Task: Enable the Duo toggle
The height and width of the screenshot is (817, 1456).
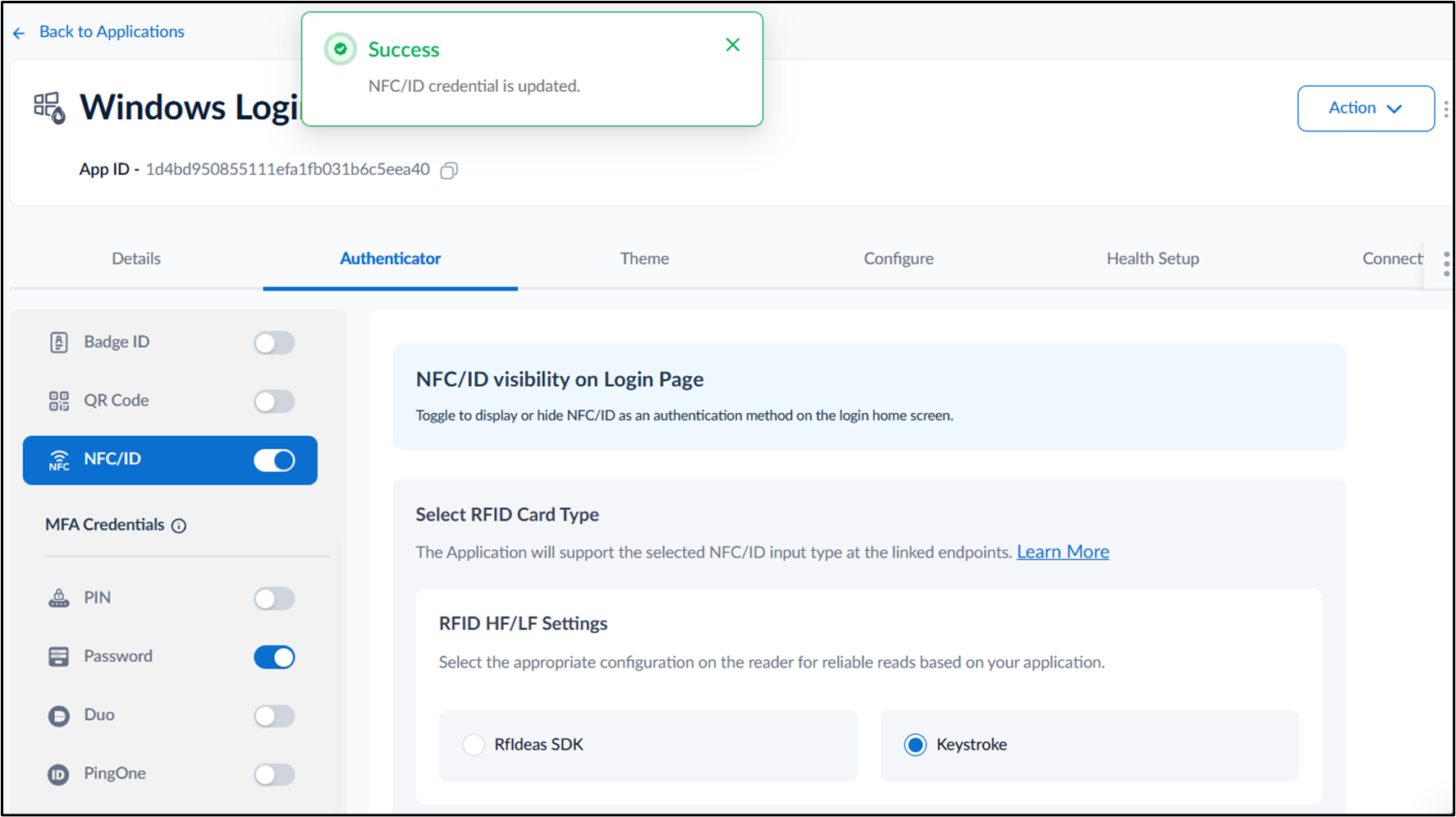Action: click(274, 716)
